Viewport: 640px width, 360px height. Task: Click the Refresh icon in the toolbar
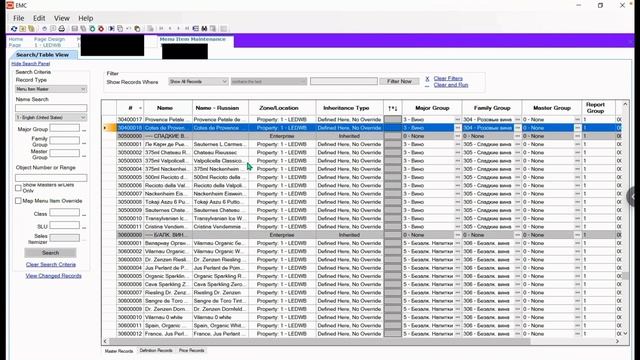(x=14, y=29)
